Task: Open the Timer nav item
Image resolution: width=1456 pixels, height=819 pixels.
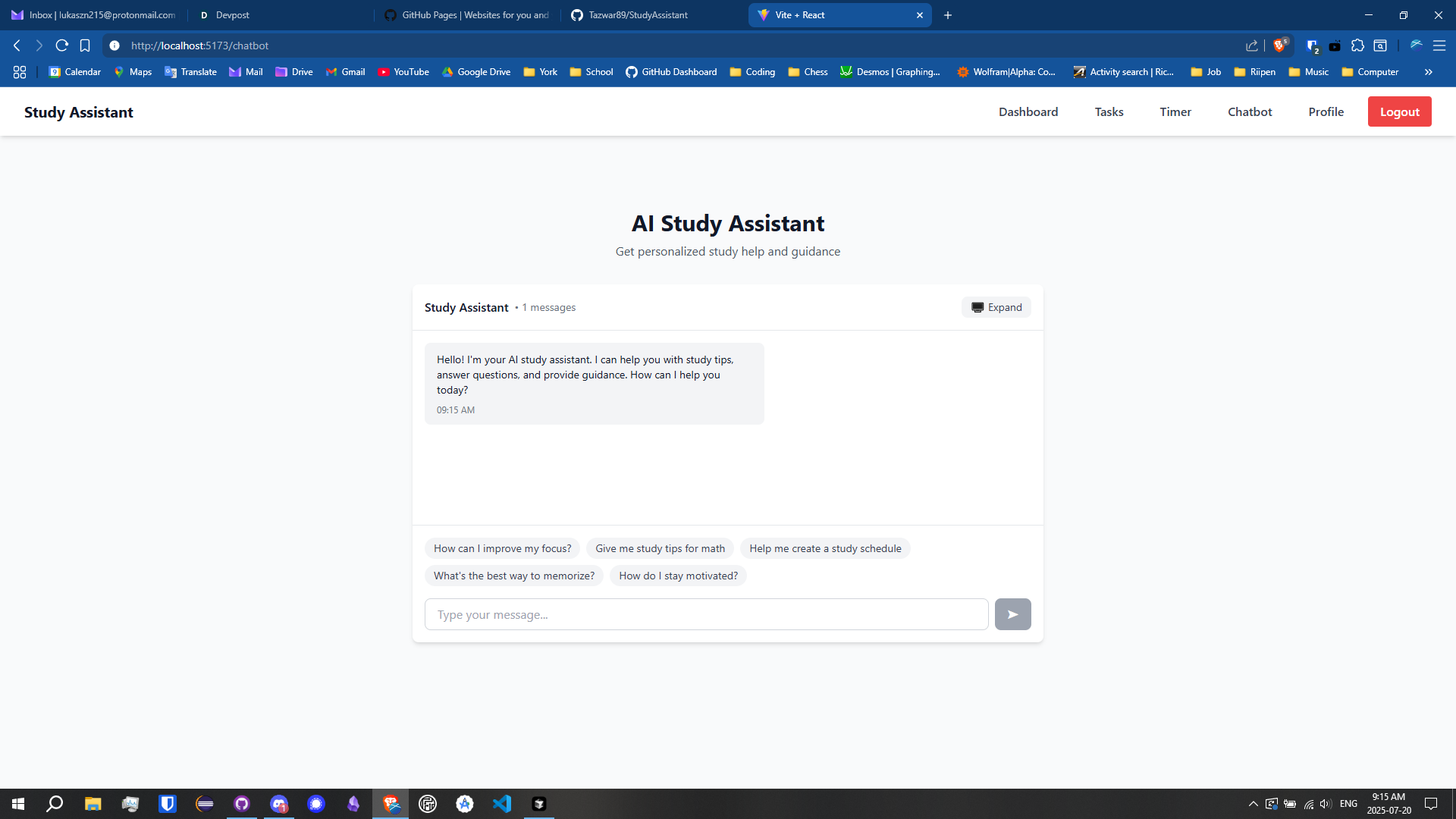Action: click(x=1175, y=111)
